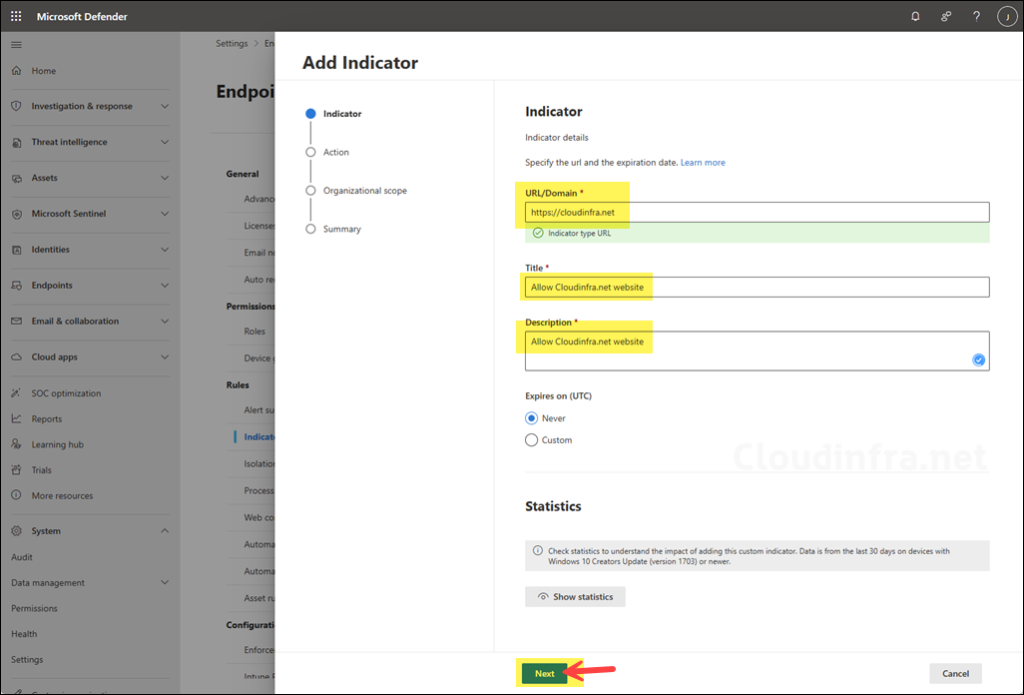The image size is (1024, 695).
Task: Select the Never expiration option
Action: pyautogui.click(x=531, y=418)
